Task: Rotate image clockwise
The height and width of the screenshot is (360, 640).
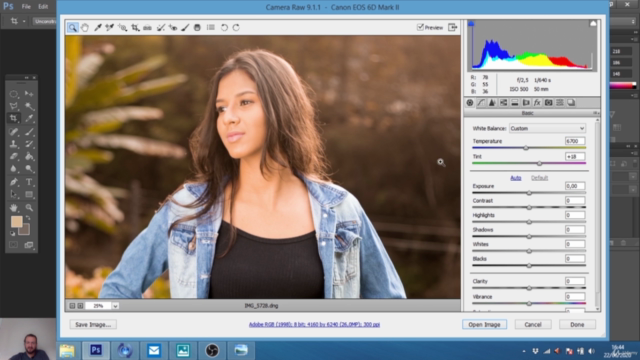Action: pos(236,27)
